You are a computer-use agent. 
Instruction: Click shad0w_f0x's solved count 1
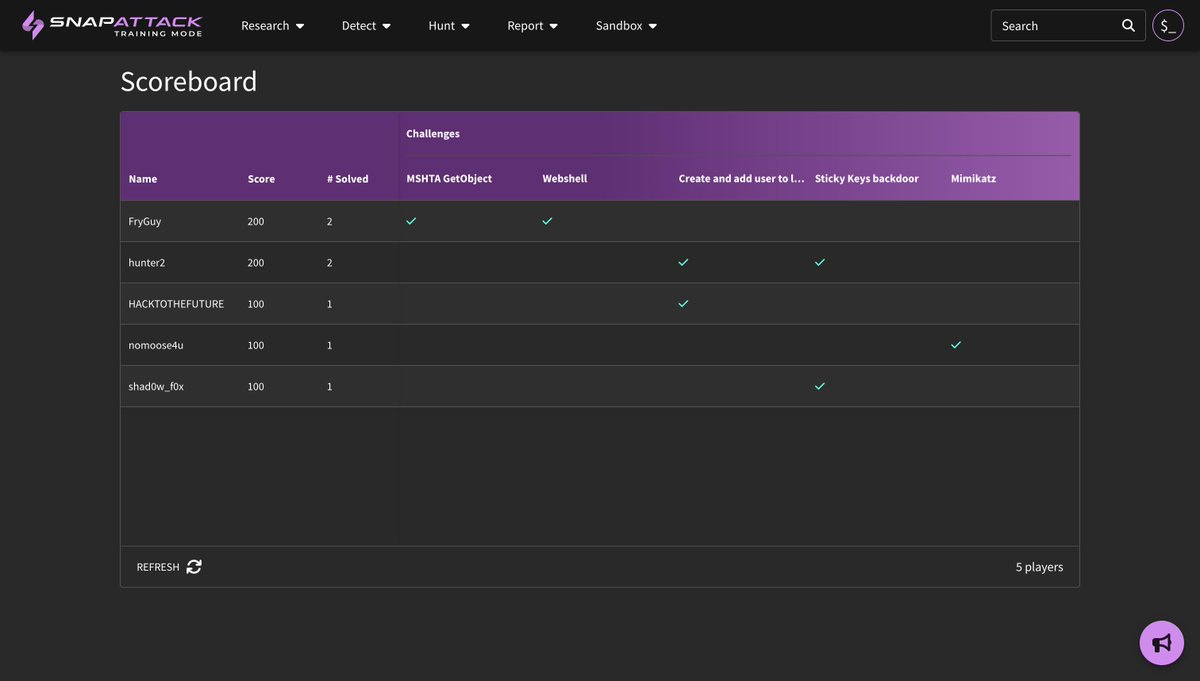click(330, 386)
